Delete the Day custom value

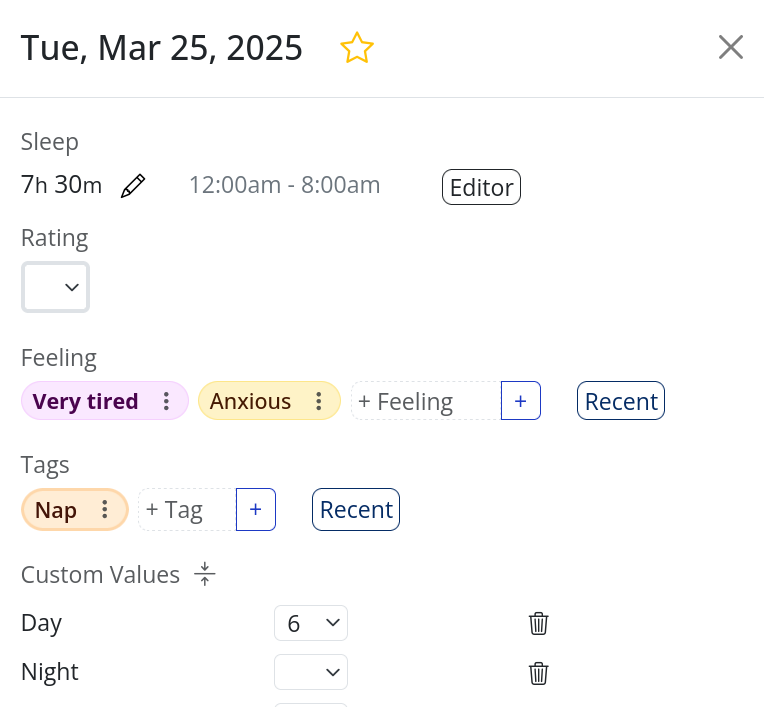click(x=538, y=623)
